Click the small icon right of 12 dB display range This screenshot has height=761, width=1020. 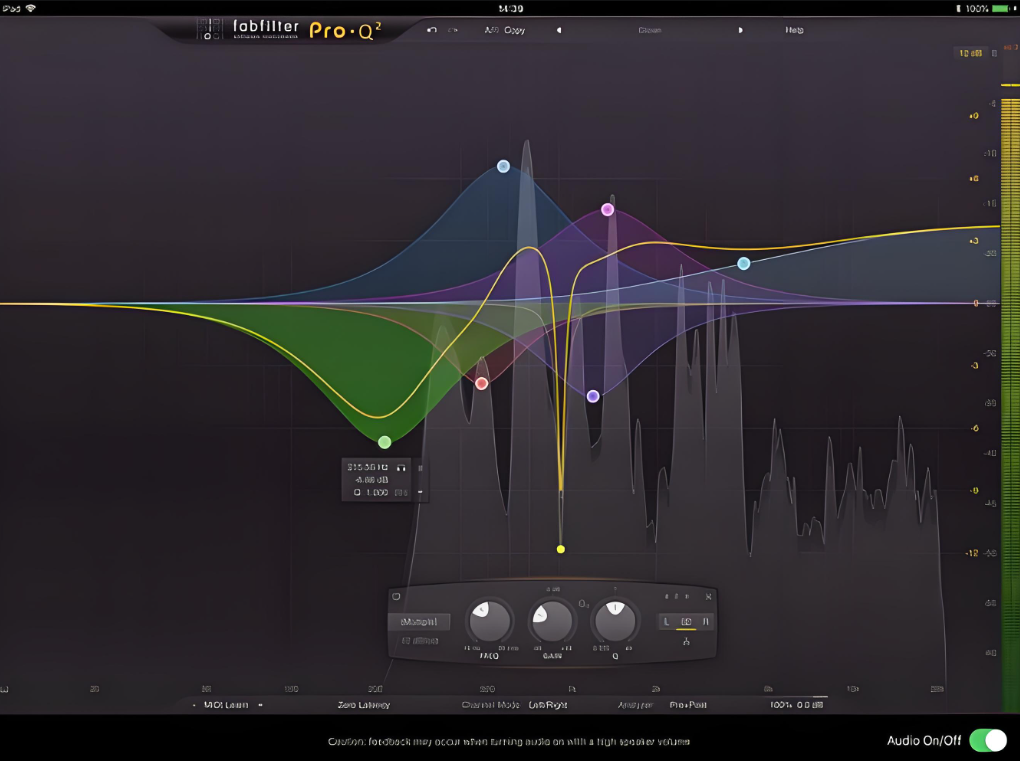coord(993,53)
